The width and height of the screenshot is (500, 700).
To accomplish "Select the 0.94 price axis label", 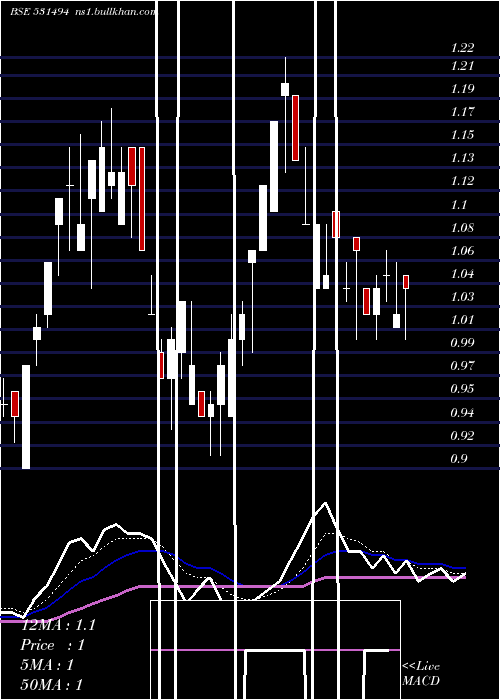I will [x=462, y=412].
